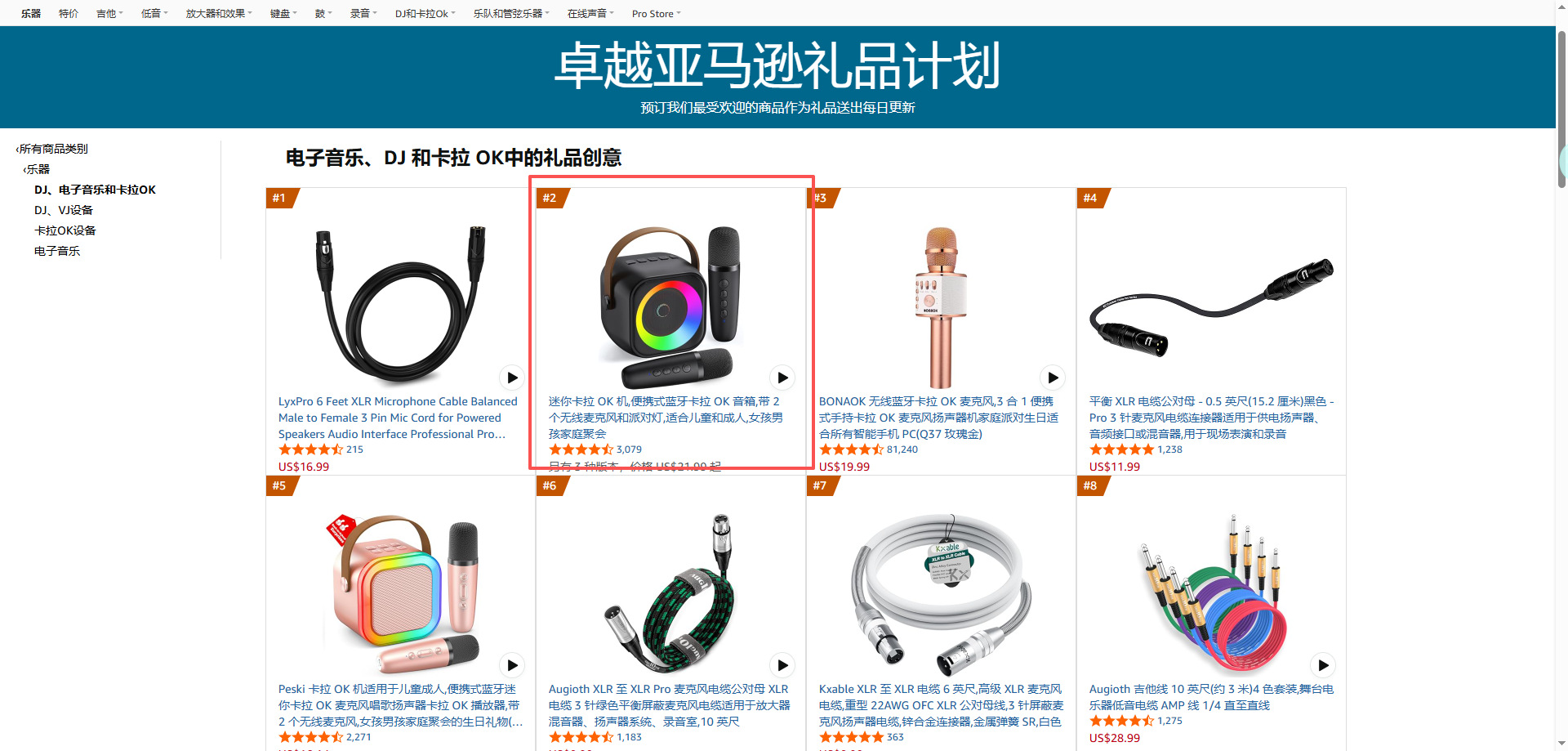
Task: Select the 特价 menu item
Action: point(69,14)
